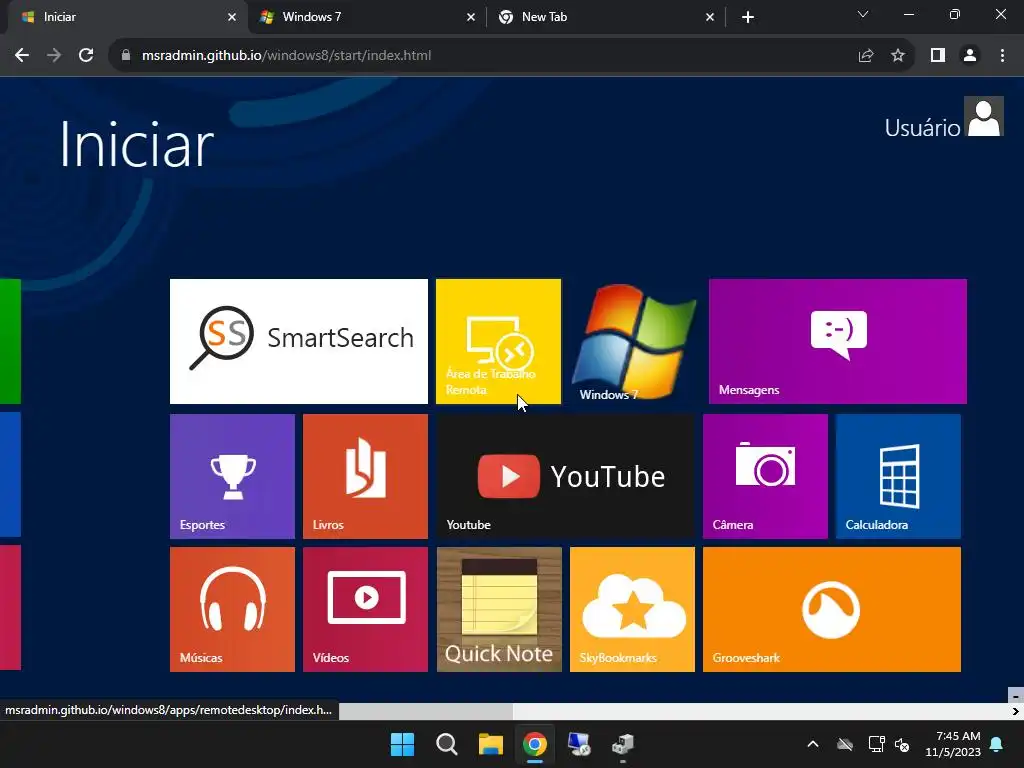This screenshot has width=1024, height=768.
Task: View site information lock icon
Action: click(126, 56)
